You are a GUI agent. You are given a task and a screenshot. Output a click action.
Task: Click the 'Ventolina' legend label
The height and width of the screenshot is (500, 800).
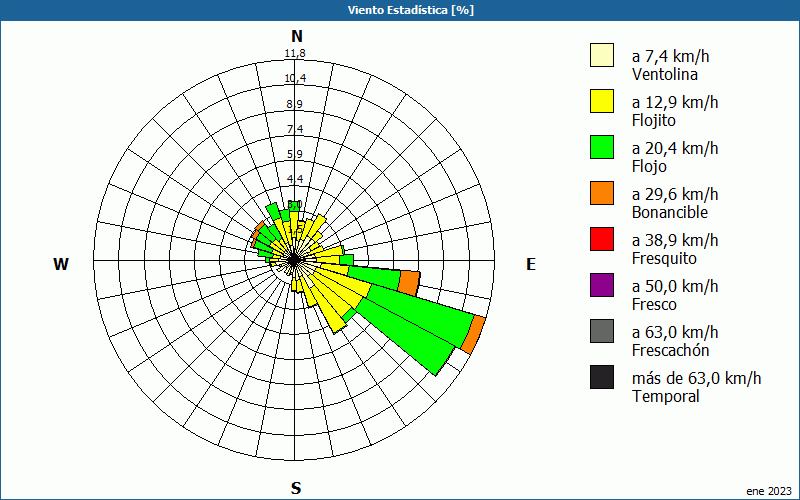point(665,74)
